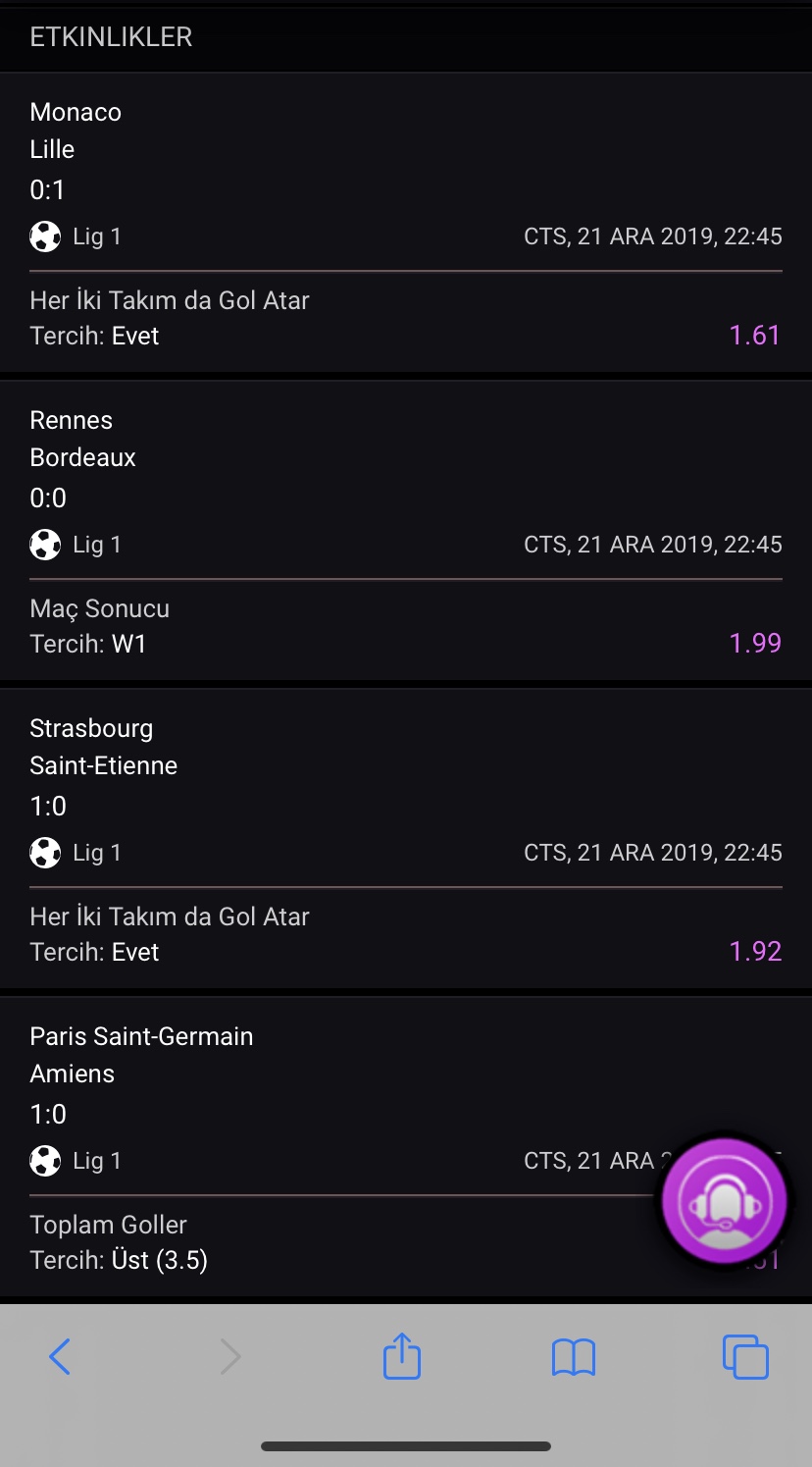Select the 1.99 odds value
This screenshot has width=812, height=1467.
(755, 644)
